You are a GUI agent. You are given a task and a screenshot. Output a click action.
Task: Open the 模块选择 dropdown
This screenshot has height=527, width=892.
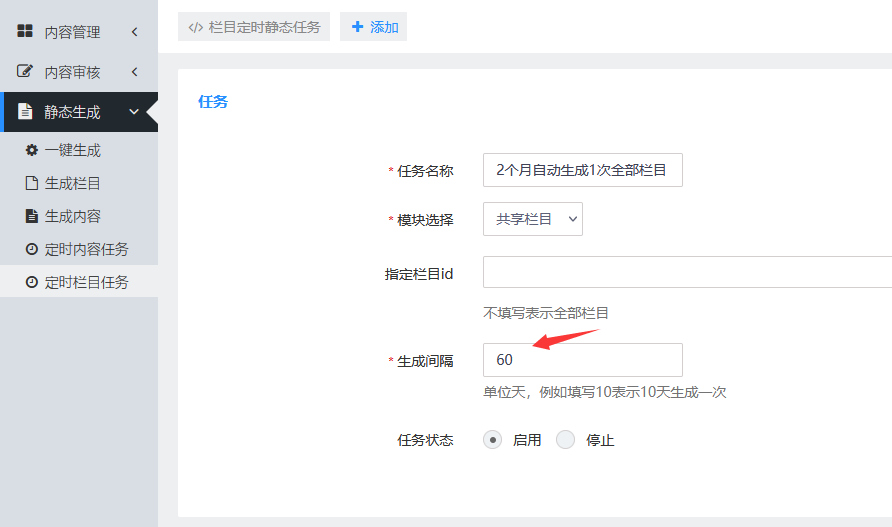tap(532, 219)
